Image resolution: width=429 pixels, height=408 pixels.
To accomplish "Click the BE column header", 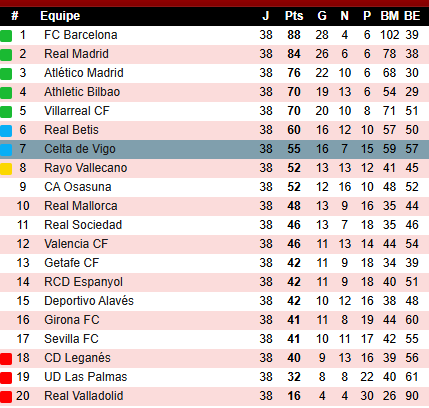I will click(412, 16).
